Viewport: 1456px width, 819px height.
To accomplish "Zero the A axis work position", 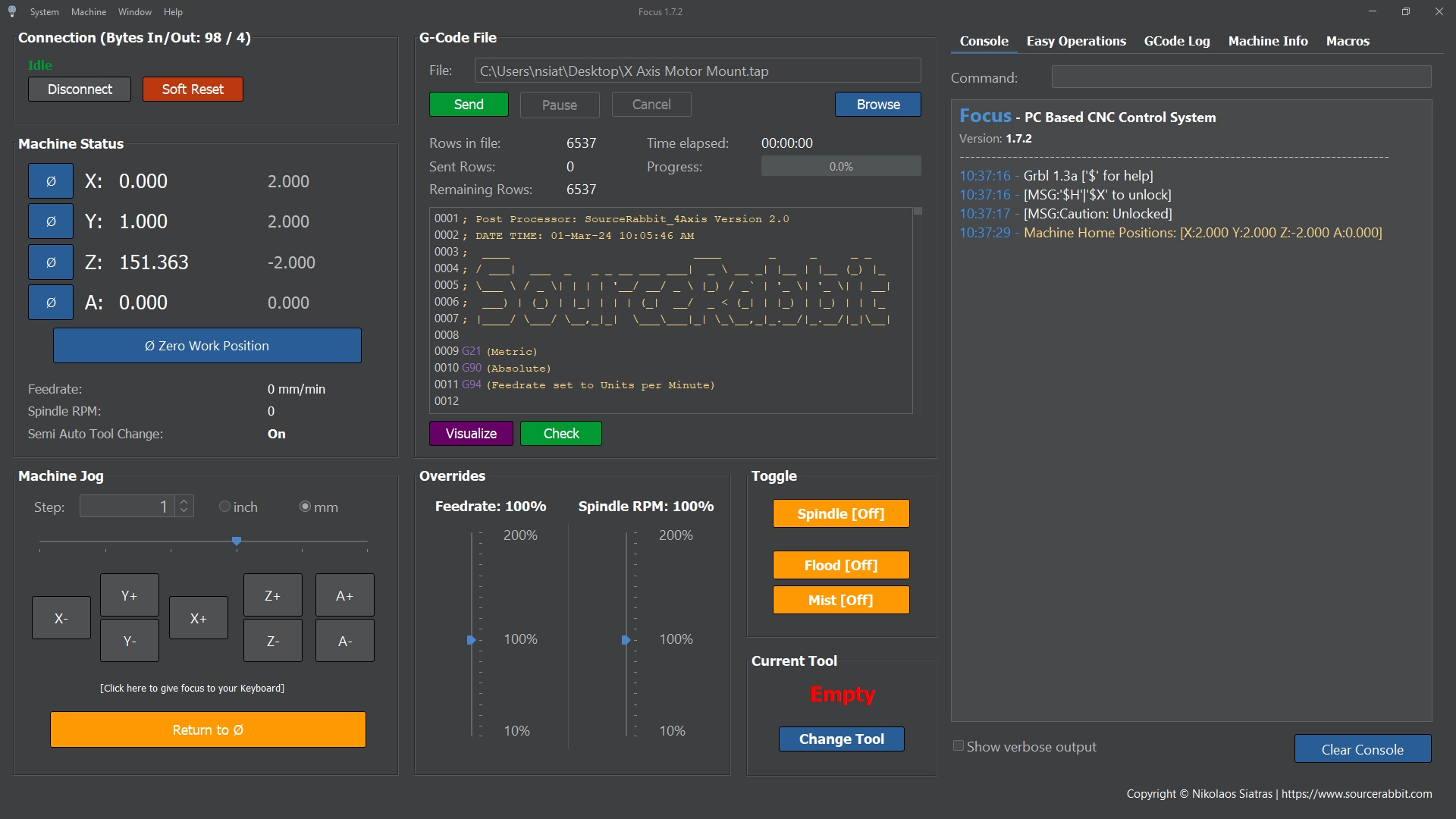I will click(x=51, y=303).
